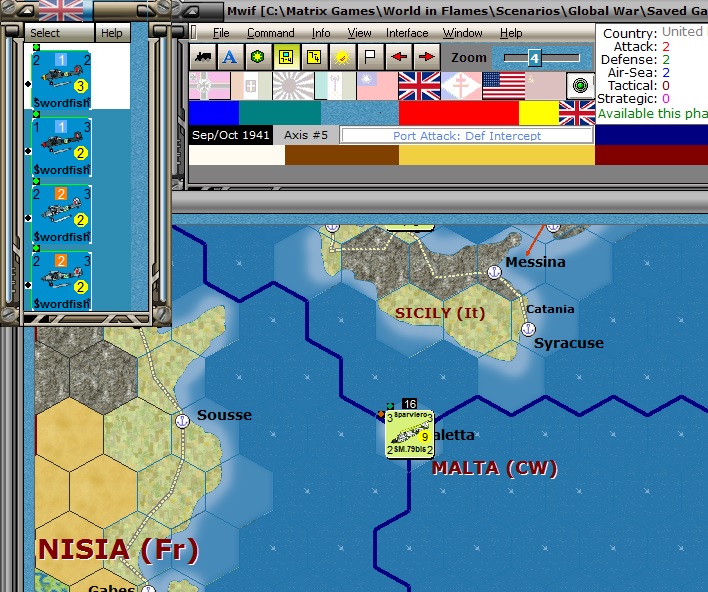The image size is (708, 592).
Task: Select the Soviet flag in country bar
Action: click(x=545, y=86)
